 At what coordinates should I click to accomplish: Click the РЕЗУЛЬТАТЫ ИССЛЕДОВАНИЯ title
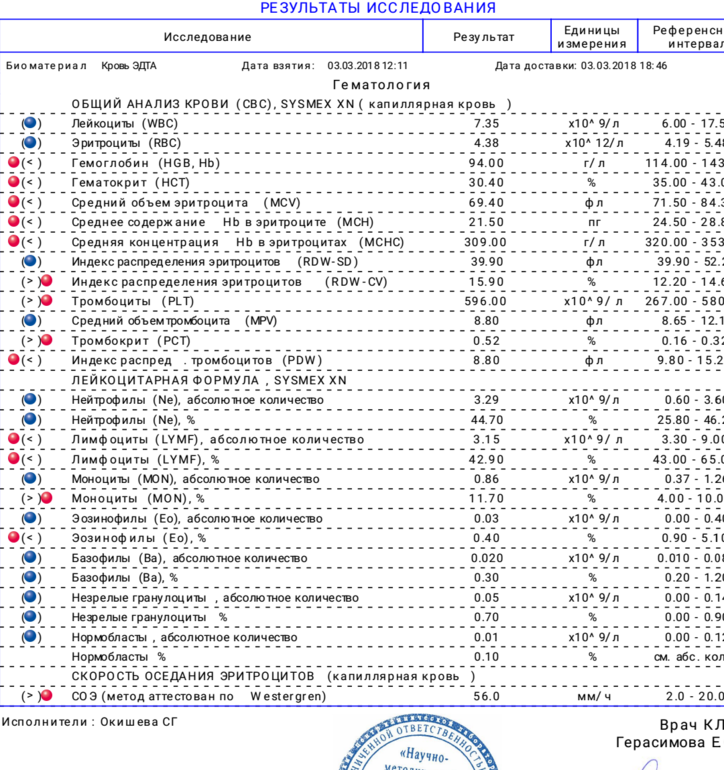click(378, 8)
